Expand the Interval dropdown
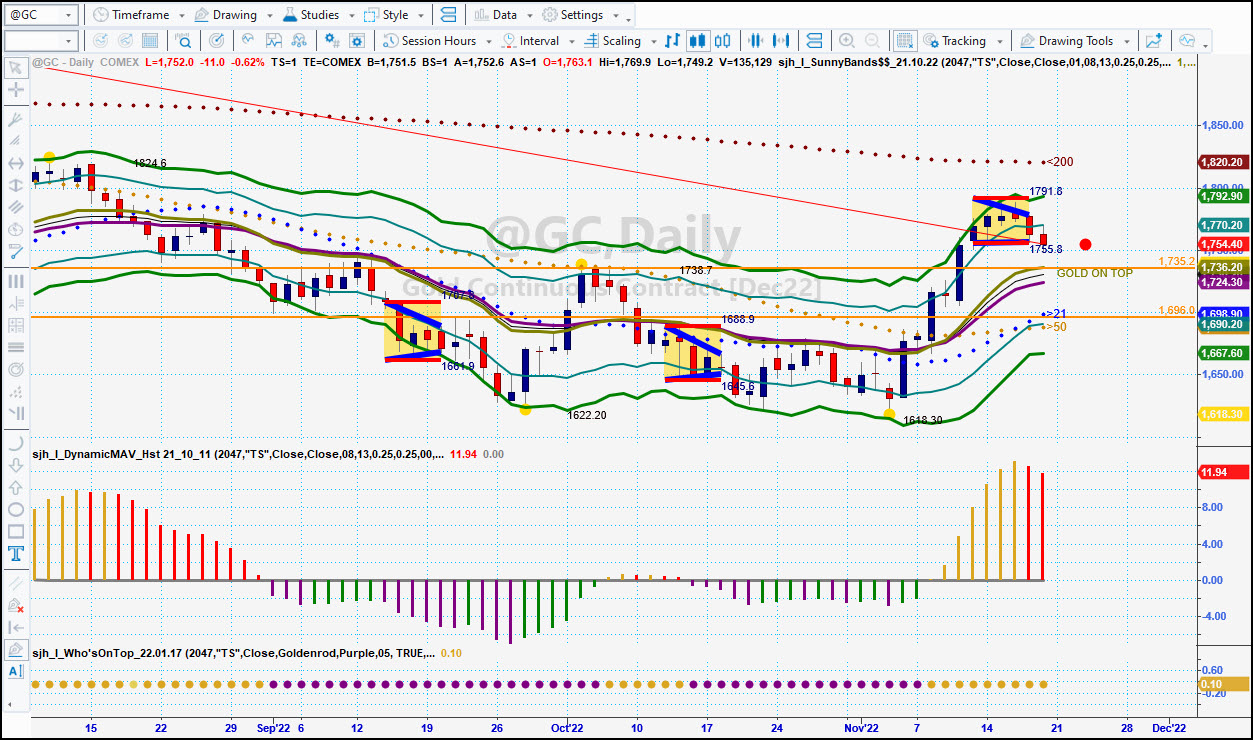Image resolution: width=1253 pixels, height=740 pixels. (537, 41)
